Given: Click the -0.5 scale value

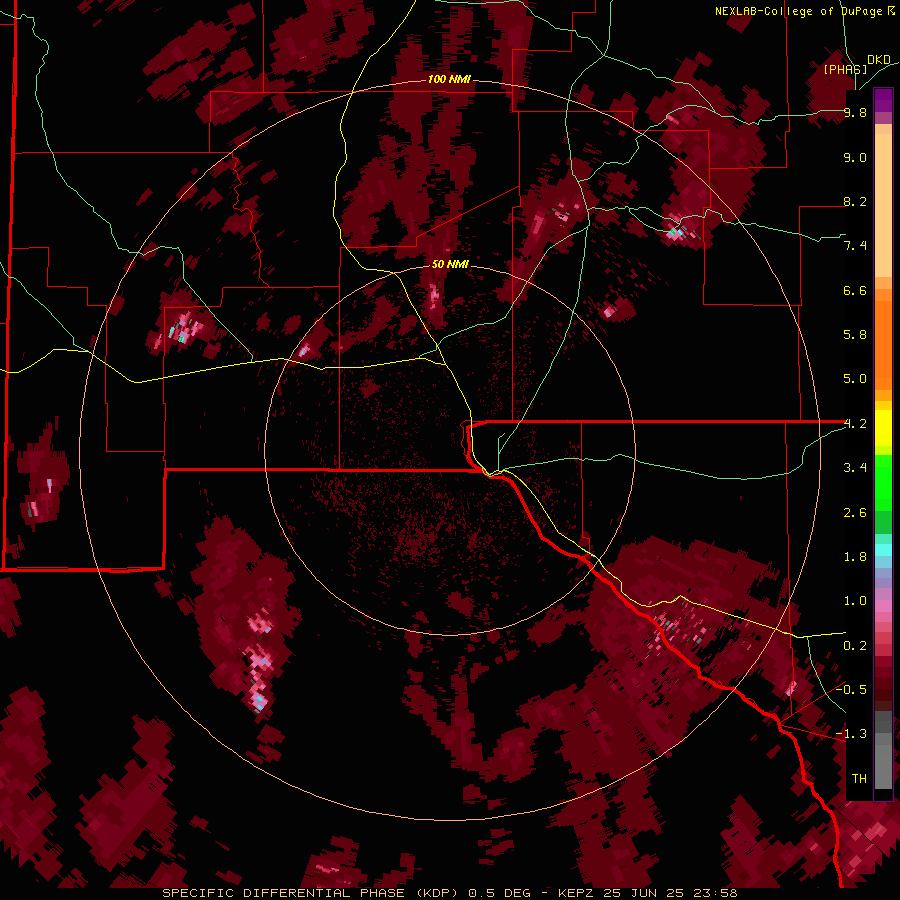Looking at the screenshot, I should pyautogui.click(x=852, y=690).
